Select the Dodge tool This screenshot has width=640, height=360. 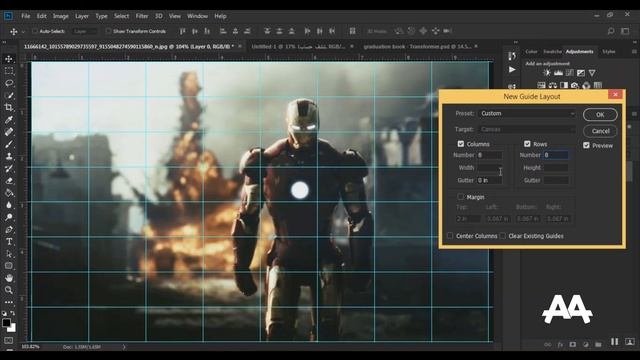pyautogui.click(x=9, y=217)
